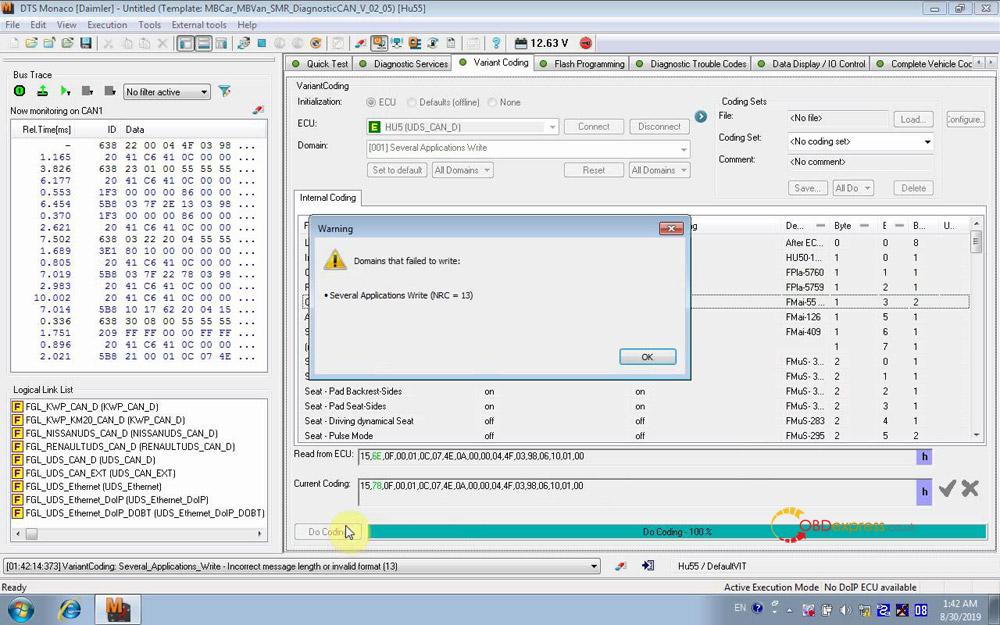The height and width of the screenshot is (625, 1000).
Task: Click the checkmark icon next to Current Coding
Action: (947, 489)
